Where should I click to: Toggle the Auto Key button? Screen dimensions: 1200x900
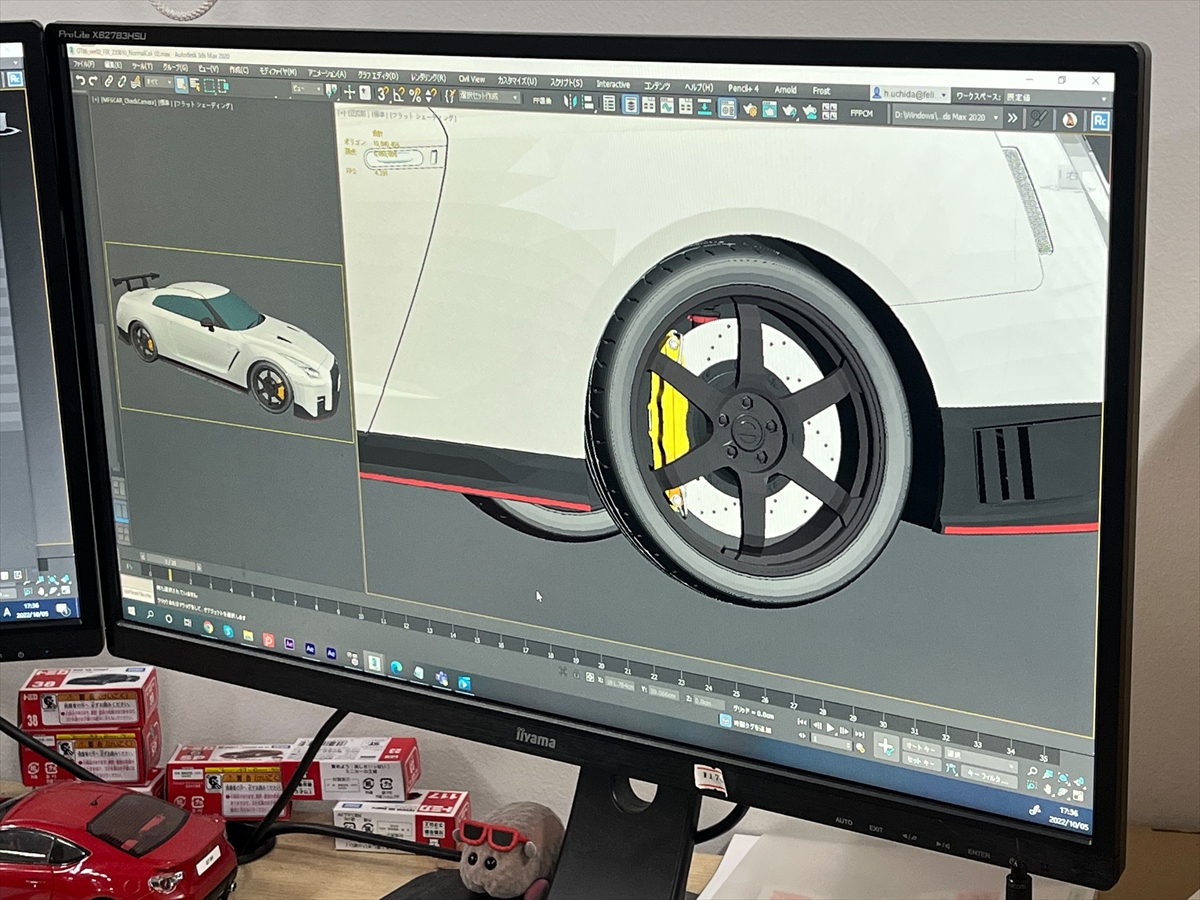[922, 746]
